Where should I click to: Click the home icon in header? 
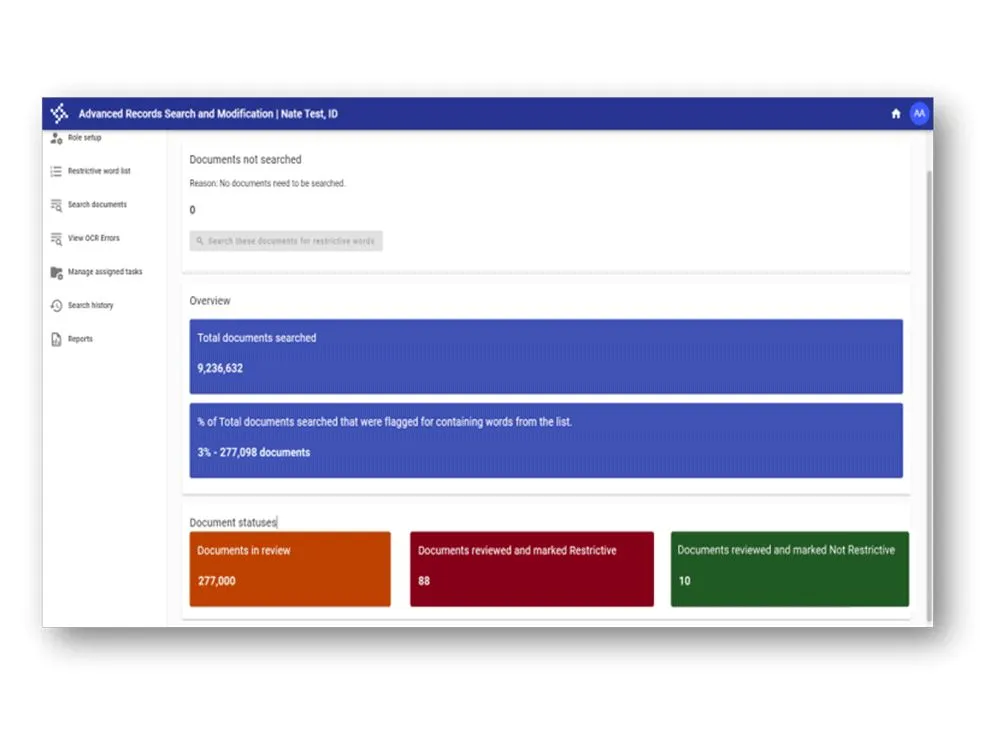(896, 114)
